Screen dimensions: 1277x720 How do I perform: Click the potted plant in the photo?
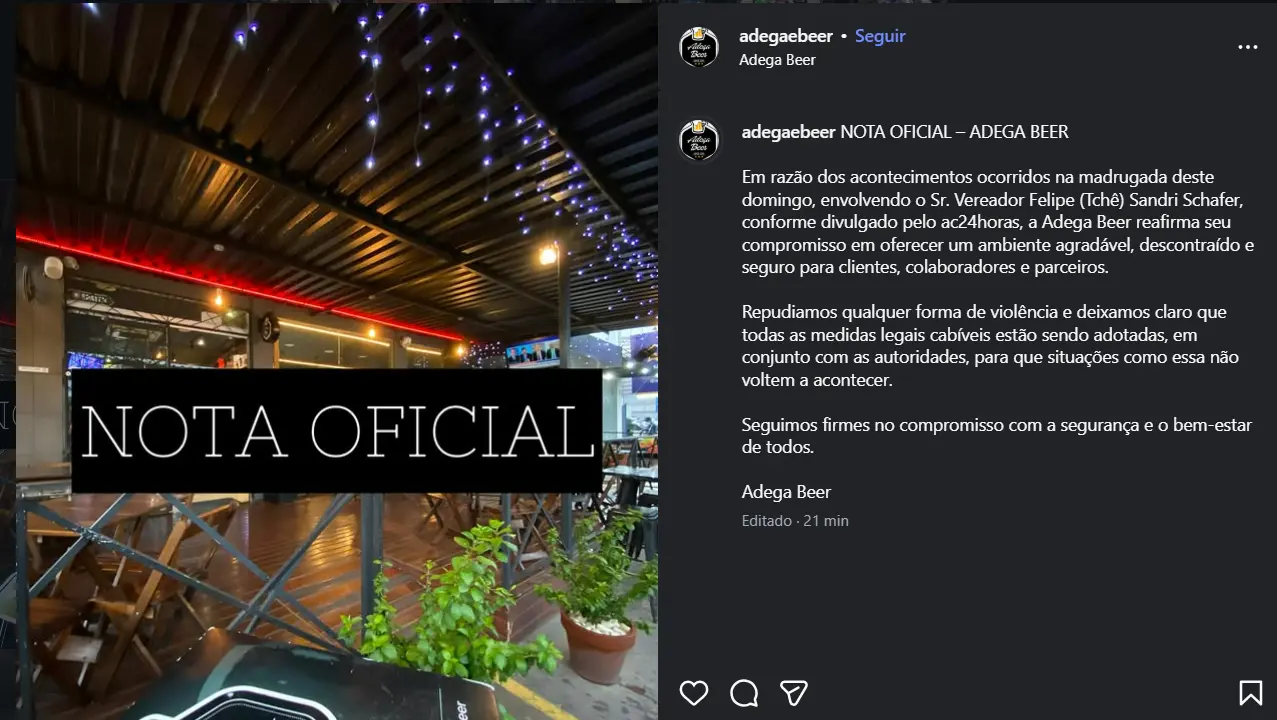(598, 600)
